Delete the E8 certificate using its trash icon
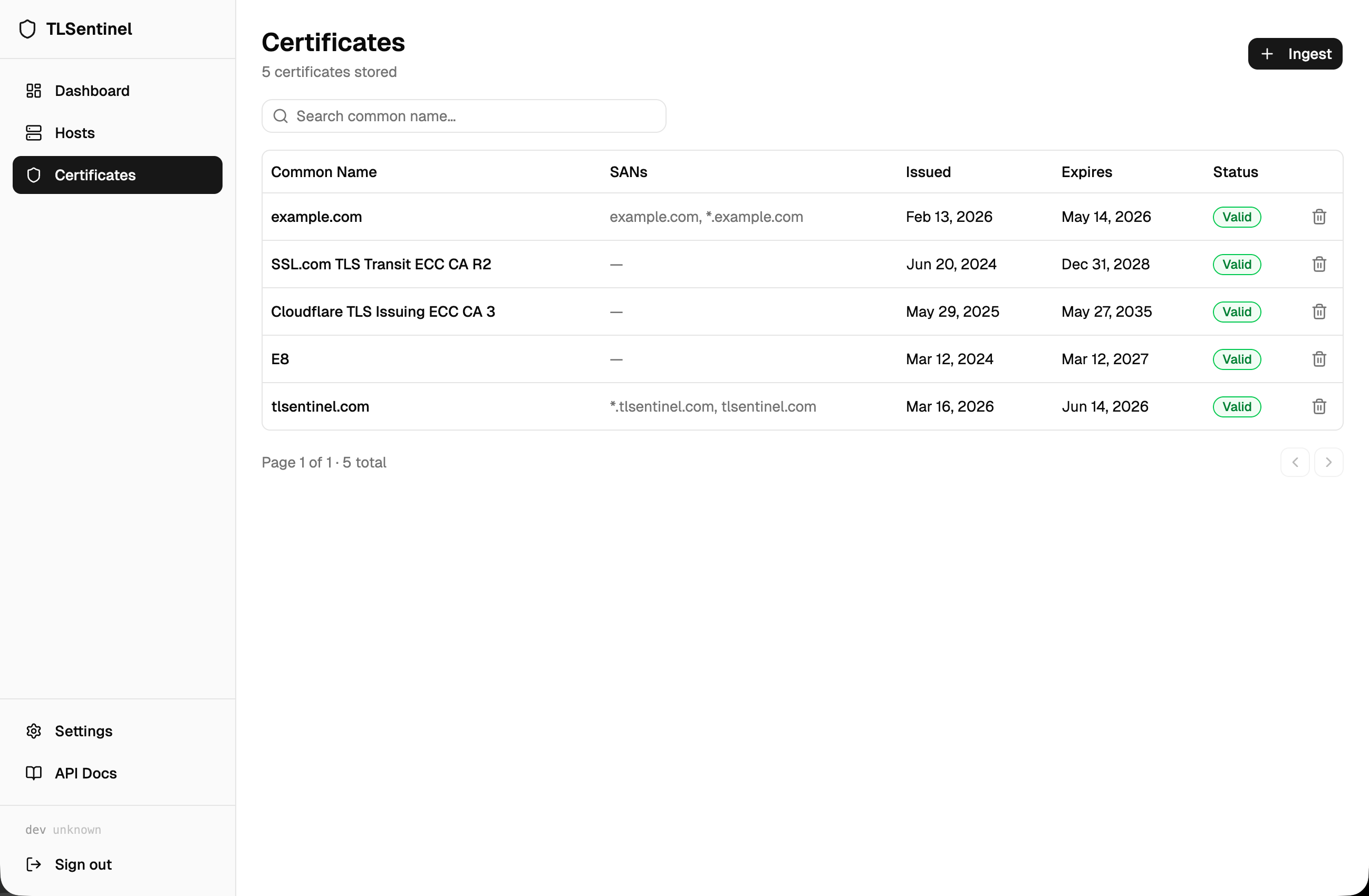The width and height of the screenshot is (1369, 896). (x=1319, y=358)
